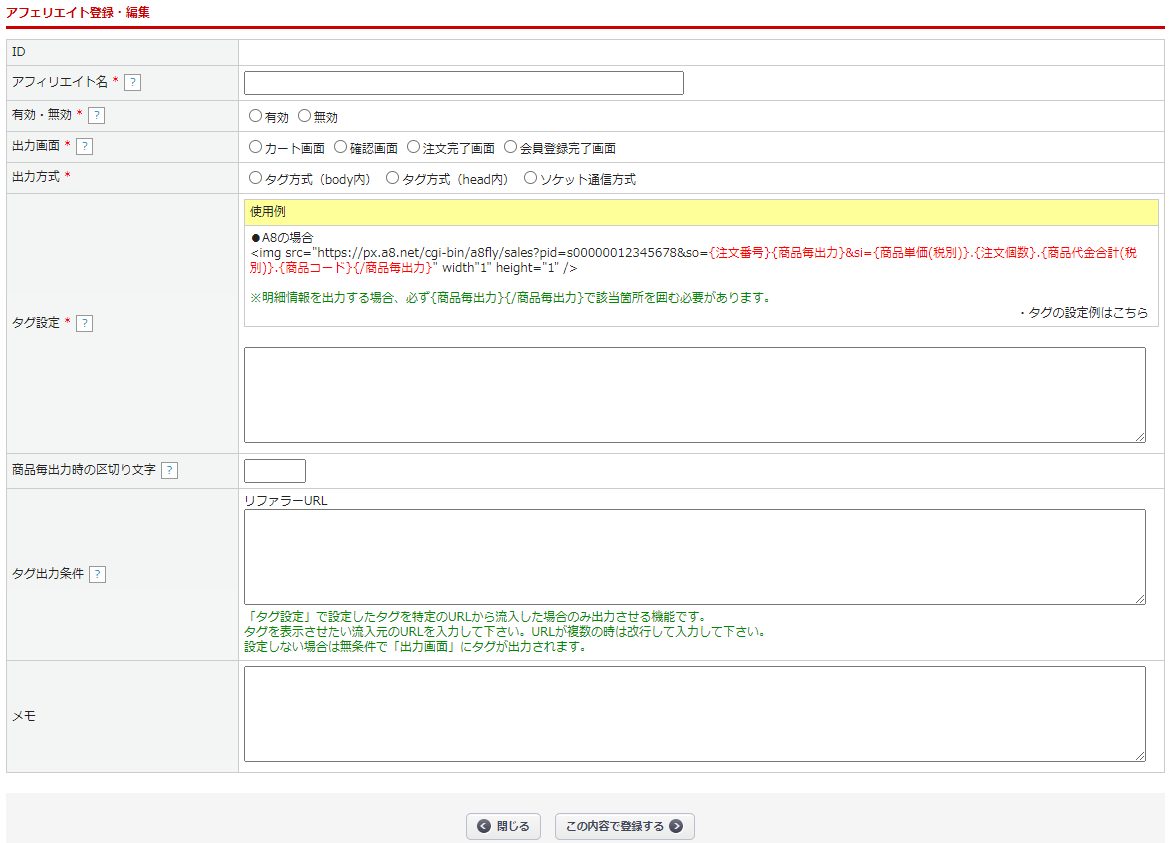This screenshot has width=1172, height=843.
Task: Choose カート画面 as output screen
Action: coord(256,147)
